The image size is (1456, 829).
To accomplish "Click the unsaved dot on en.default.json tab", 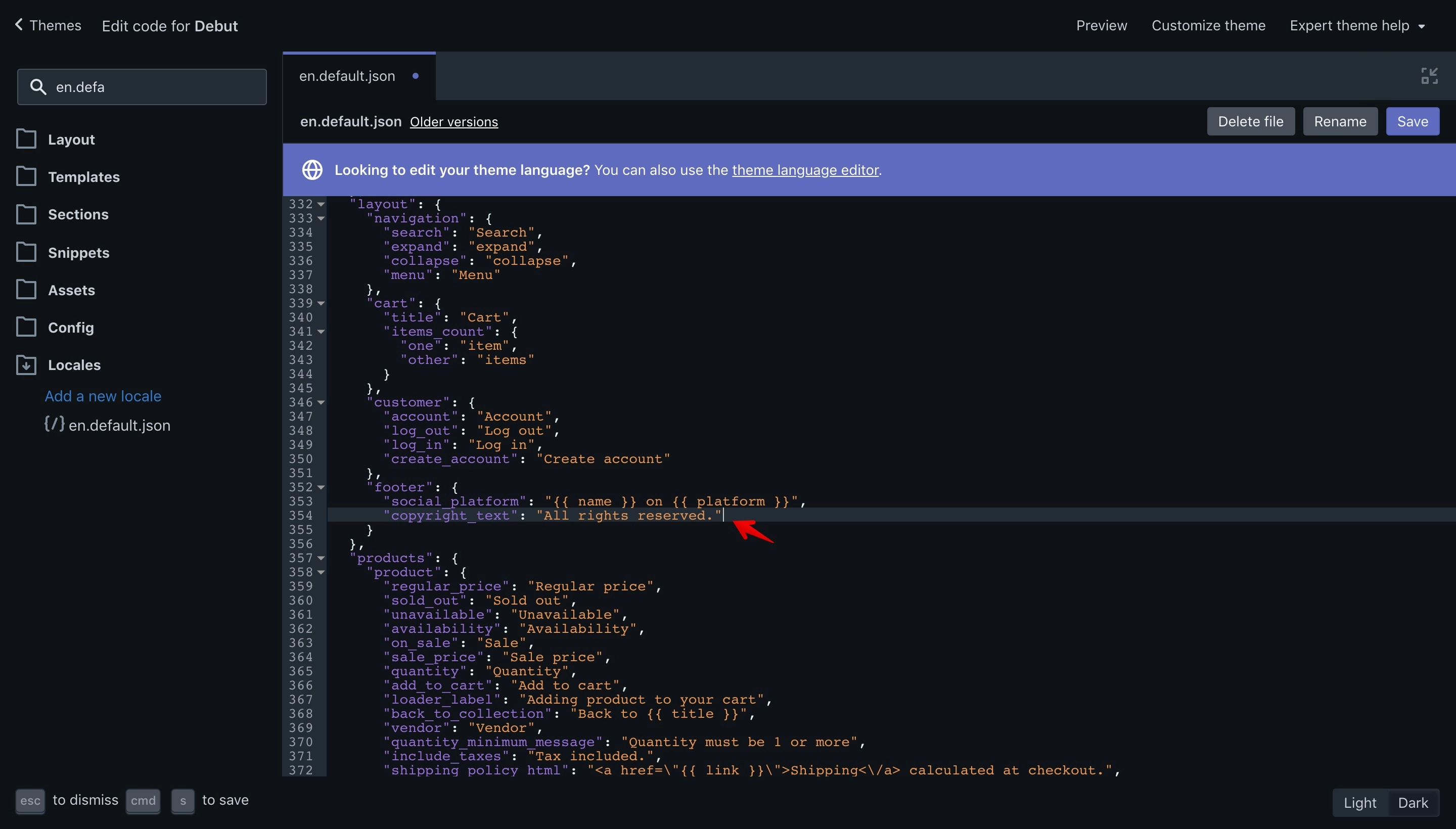I will [416, 76].
